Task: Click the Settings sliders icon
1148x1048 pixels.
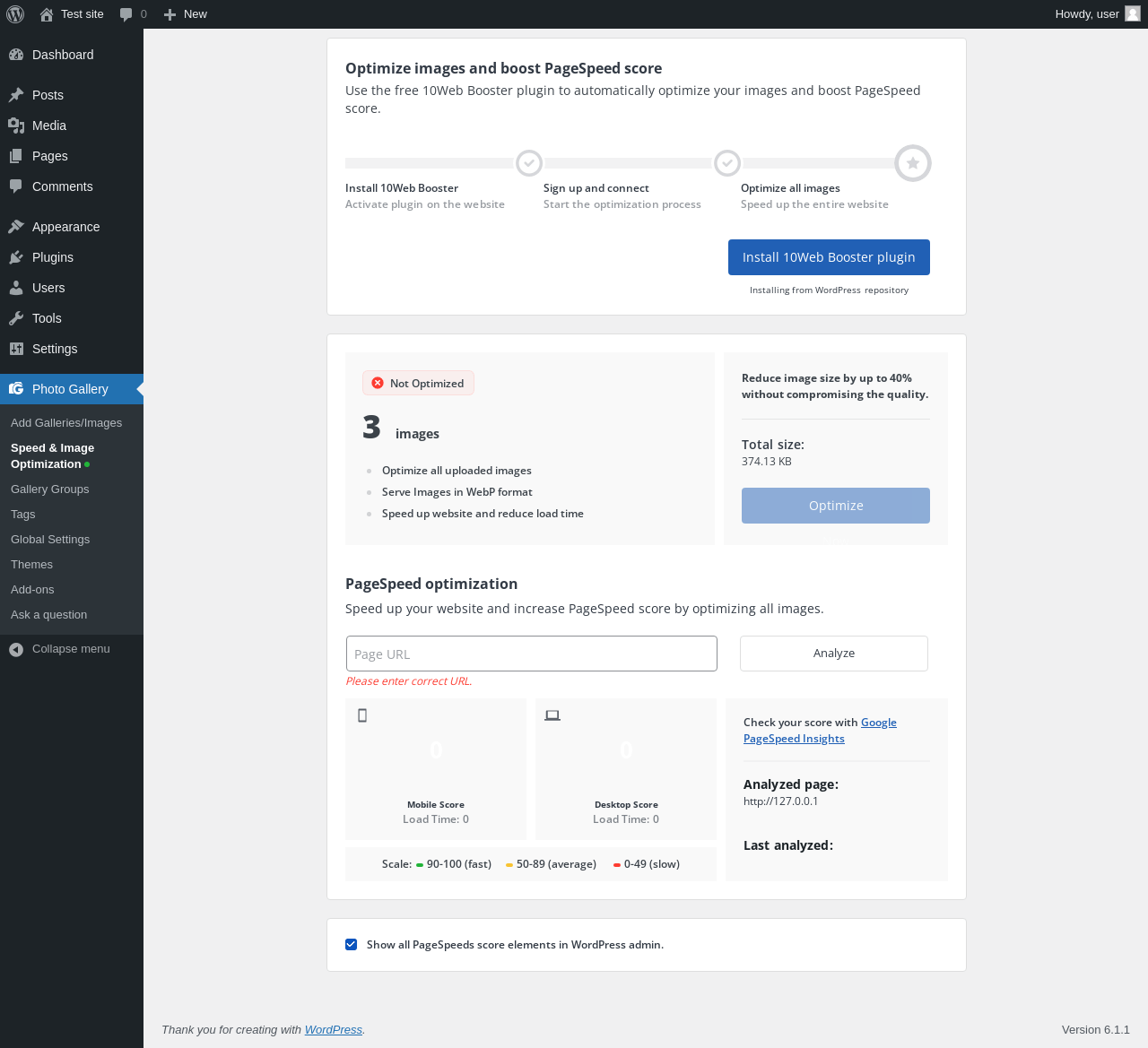Action: tap(16, 349)
